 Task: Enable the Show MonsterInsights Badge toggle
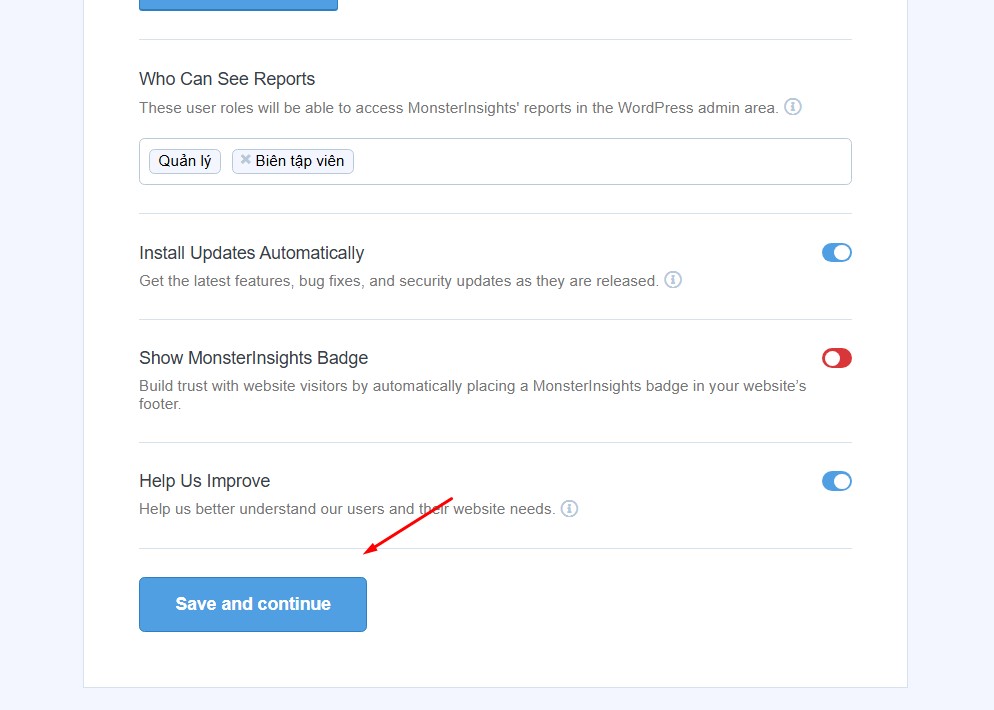[837, 358]
